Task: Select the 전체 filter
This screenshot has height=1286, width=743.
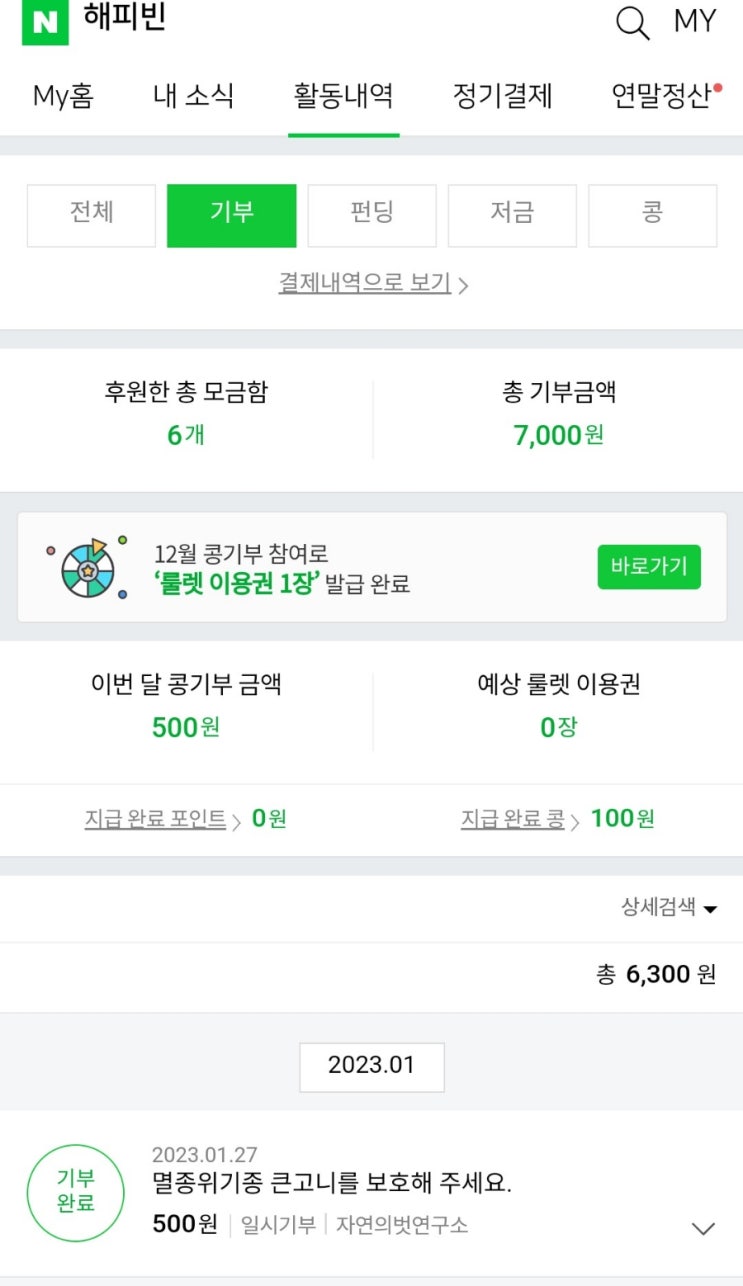Action: 91,215
